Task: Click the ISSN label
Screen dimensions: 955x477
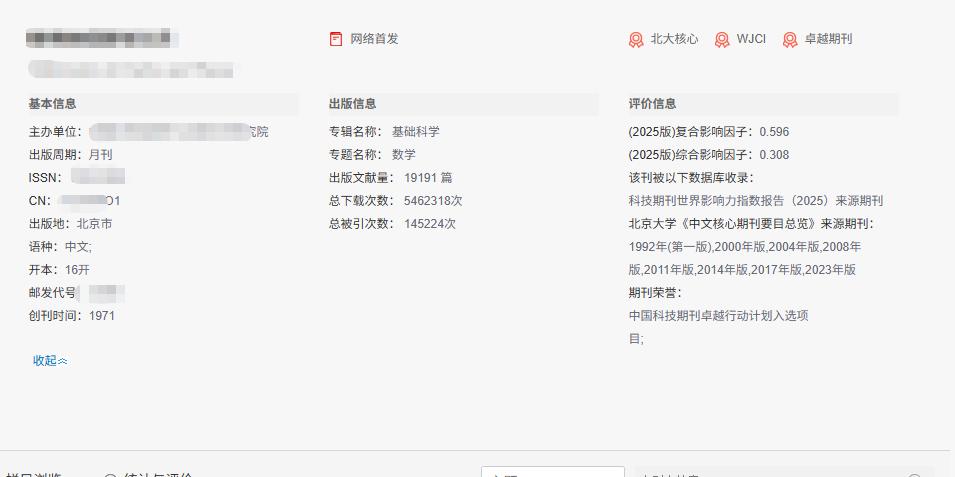Action: (46, 178)
